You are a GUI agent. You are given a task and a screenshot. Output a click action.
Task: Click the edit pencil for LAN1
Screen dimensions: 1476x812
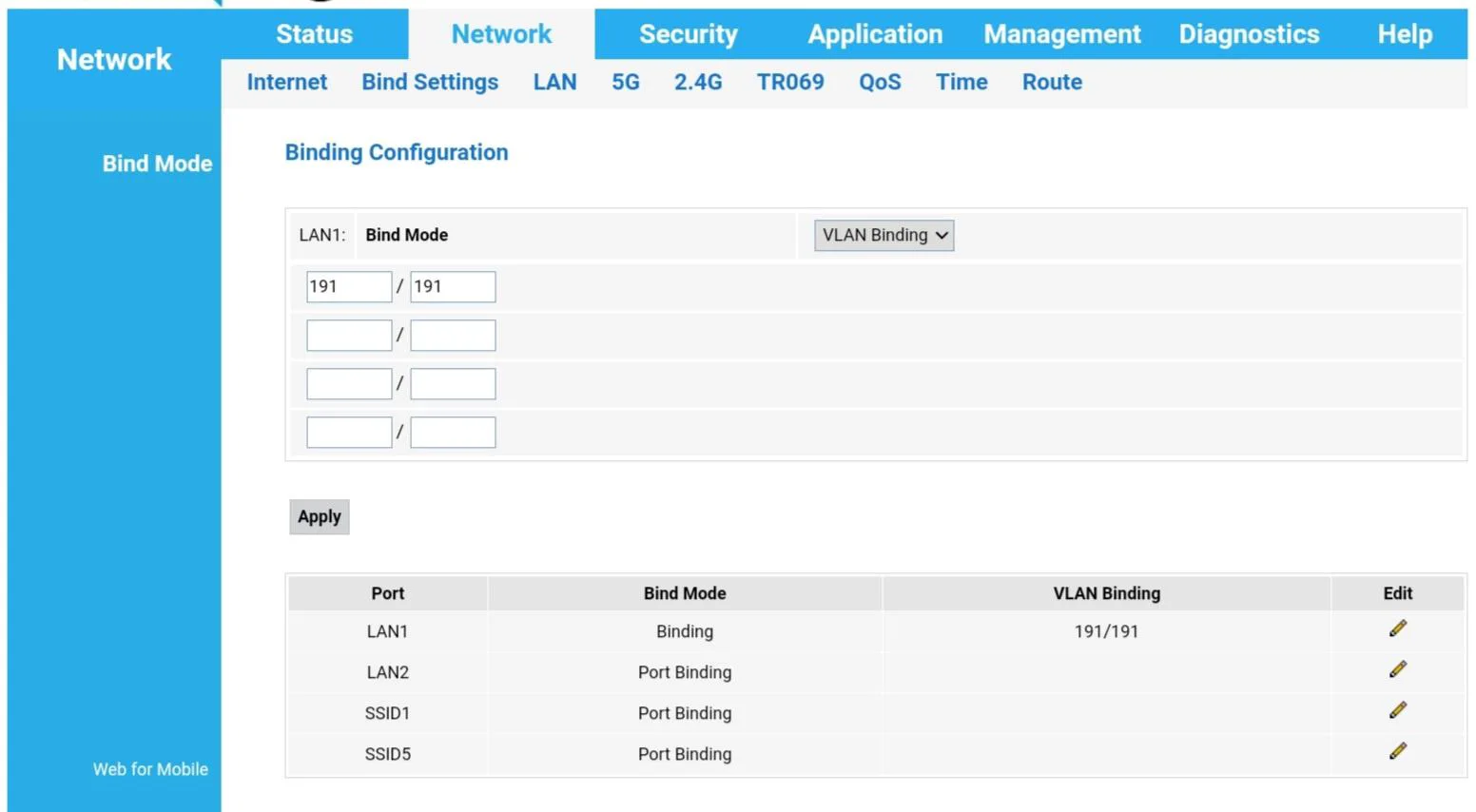point(1397,629)
